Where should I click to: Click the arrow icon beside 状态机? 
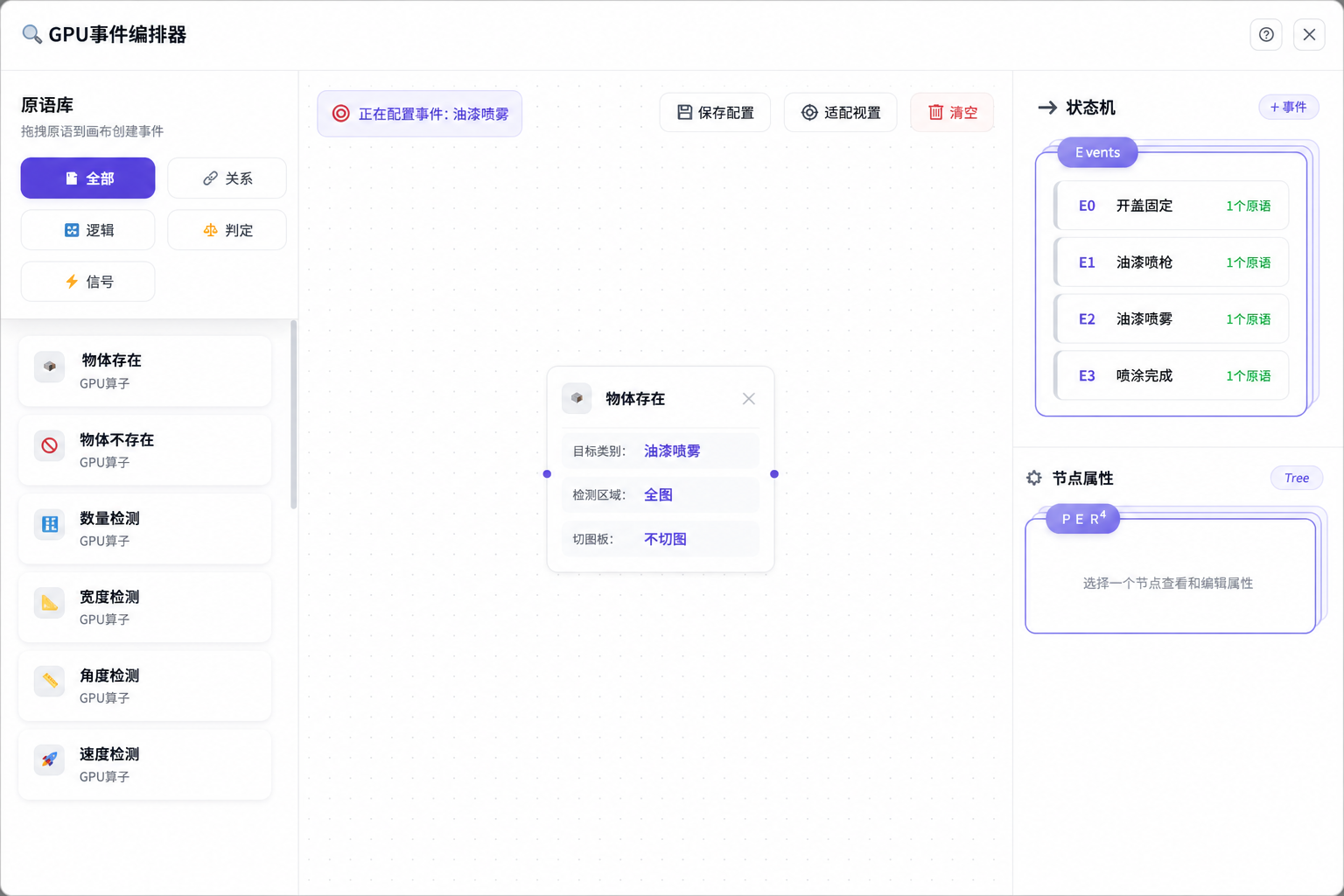(1047, 108)
